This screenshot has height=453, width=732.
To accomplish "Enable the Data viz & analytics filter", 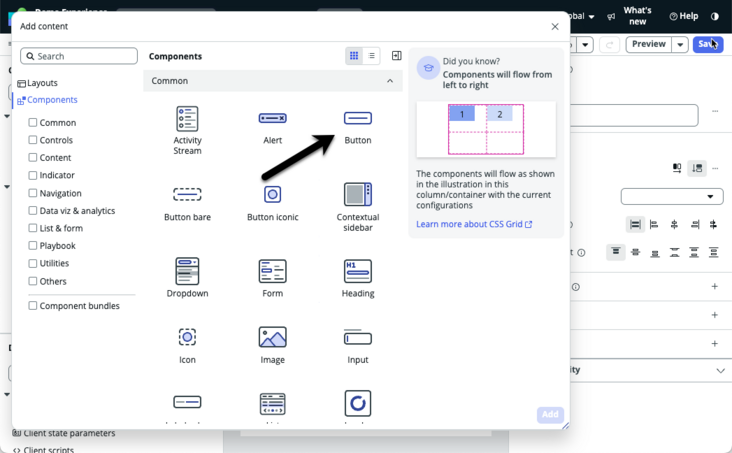I will click(33, 210).
